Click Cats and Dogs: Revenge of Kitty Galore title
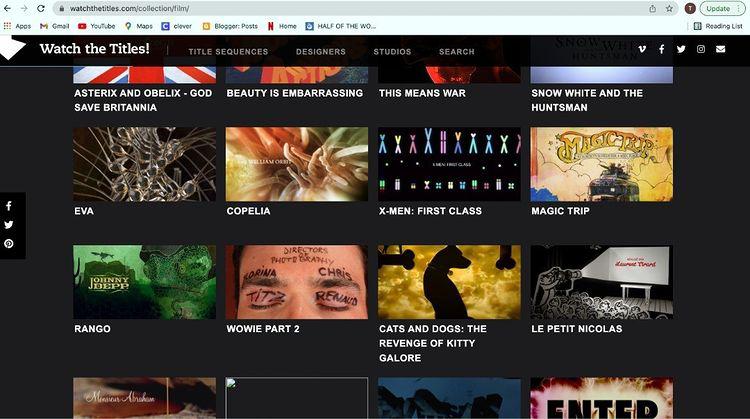 click(433, 343)
